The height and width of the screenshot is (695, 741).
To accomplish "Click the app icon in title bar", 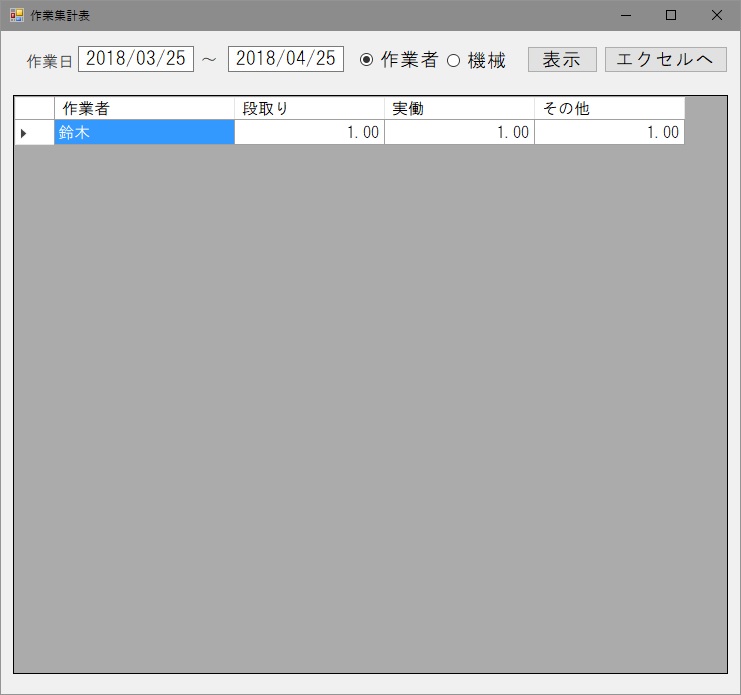I will (x=17, y=15).
